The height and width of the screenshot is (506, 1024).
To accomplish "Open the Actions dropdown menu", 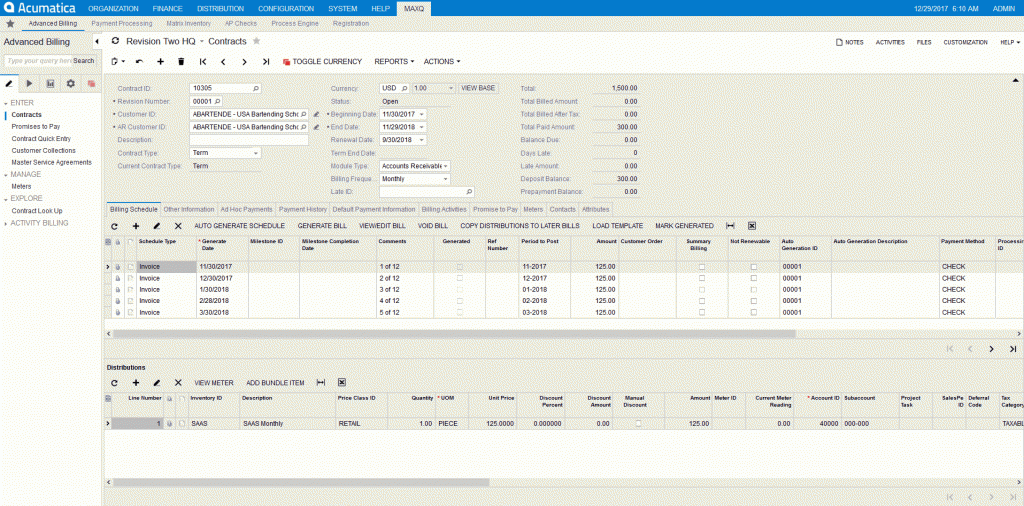I will [441, 61].
